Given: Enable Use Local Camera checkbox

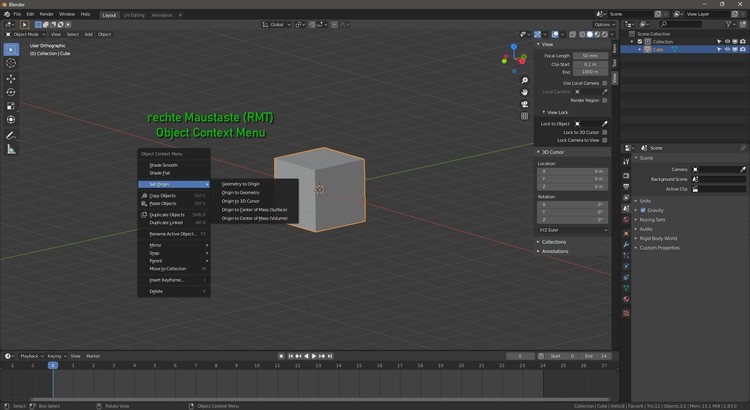Looking at the screenshot, I should [x=605, y=83].
